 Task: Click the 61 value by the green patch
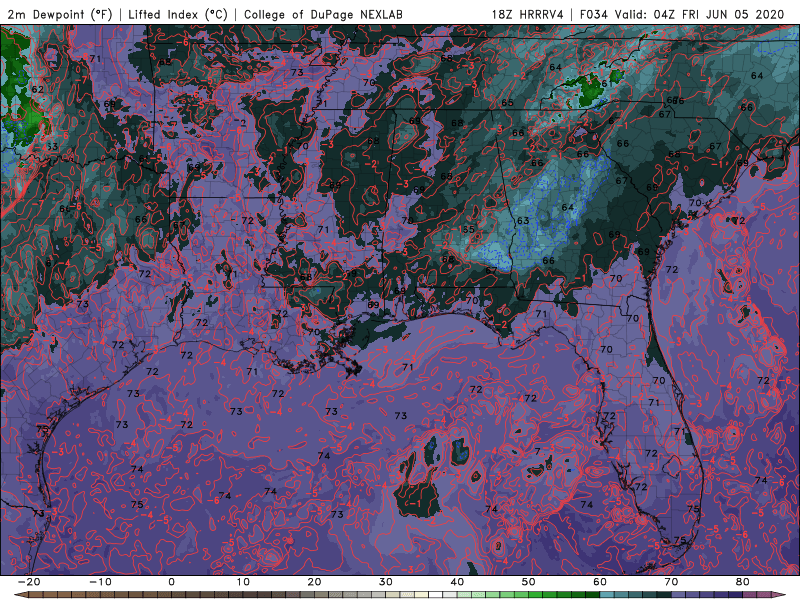(x=605, y=84)
